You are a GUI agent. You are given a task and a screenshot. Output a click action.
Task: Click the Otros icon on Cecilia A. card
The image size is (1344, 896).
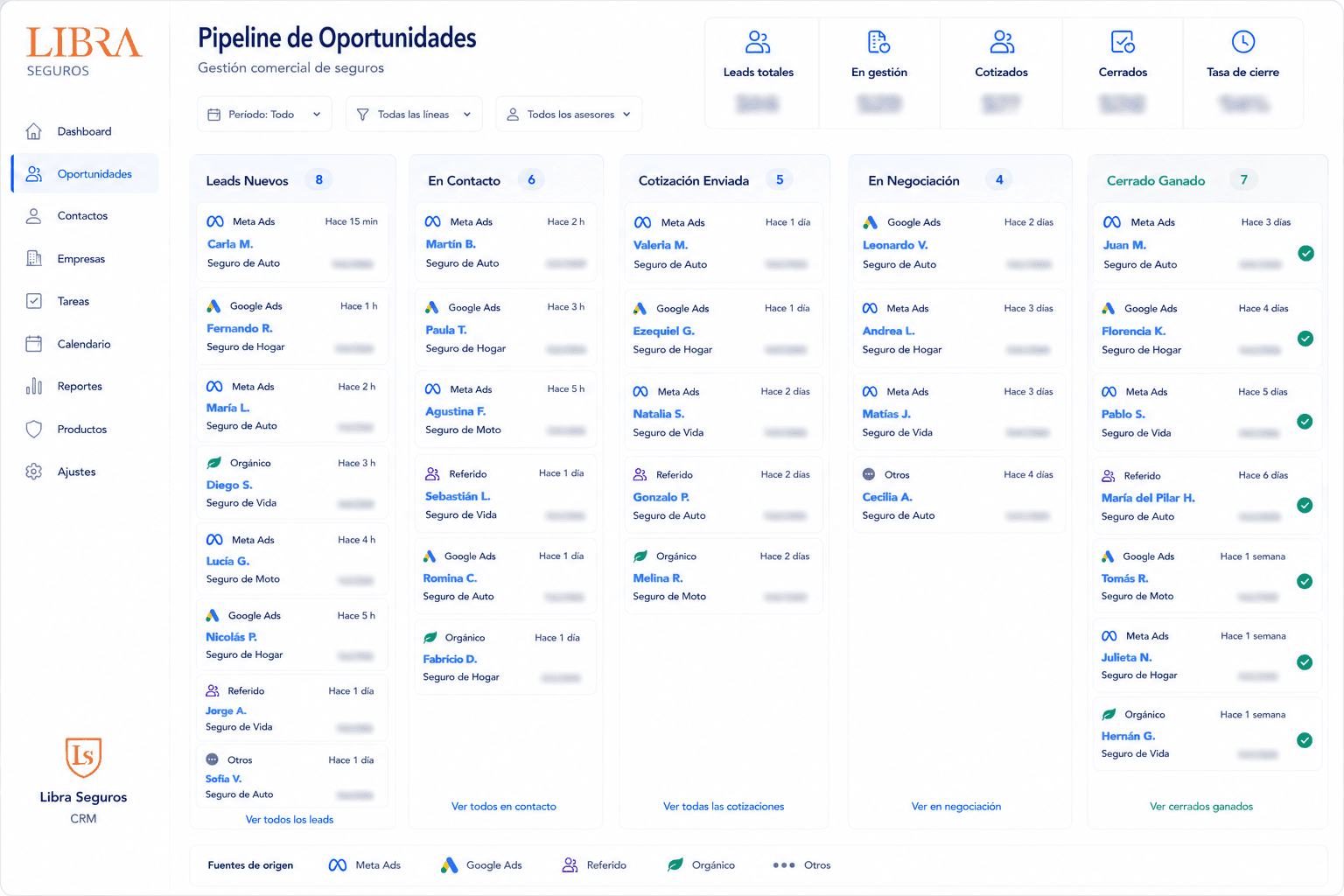[x=869, y=474]
